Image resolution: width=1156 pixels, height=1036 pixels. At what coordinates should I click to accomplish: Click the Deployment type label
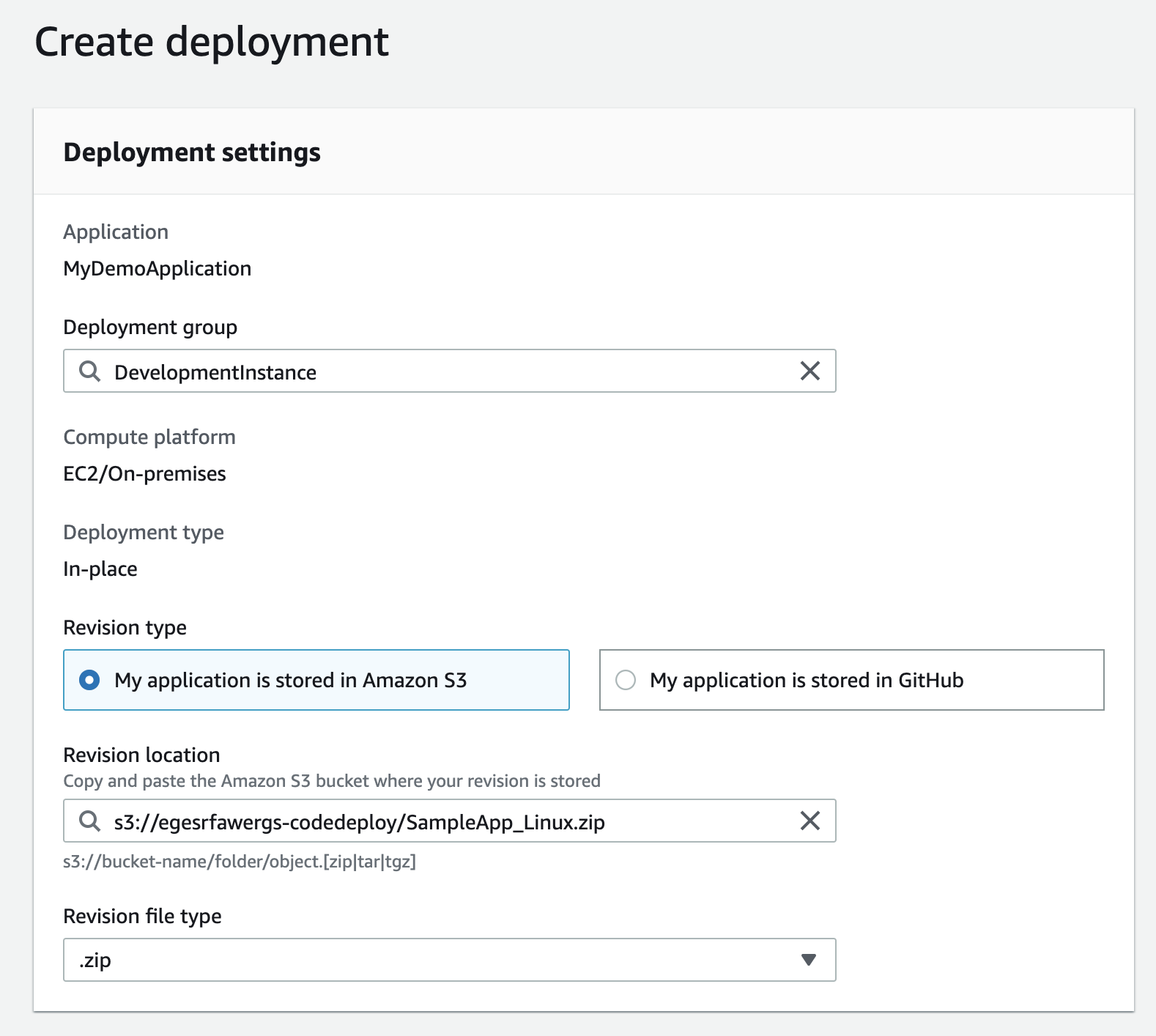tap(144, 533)
